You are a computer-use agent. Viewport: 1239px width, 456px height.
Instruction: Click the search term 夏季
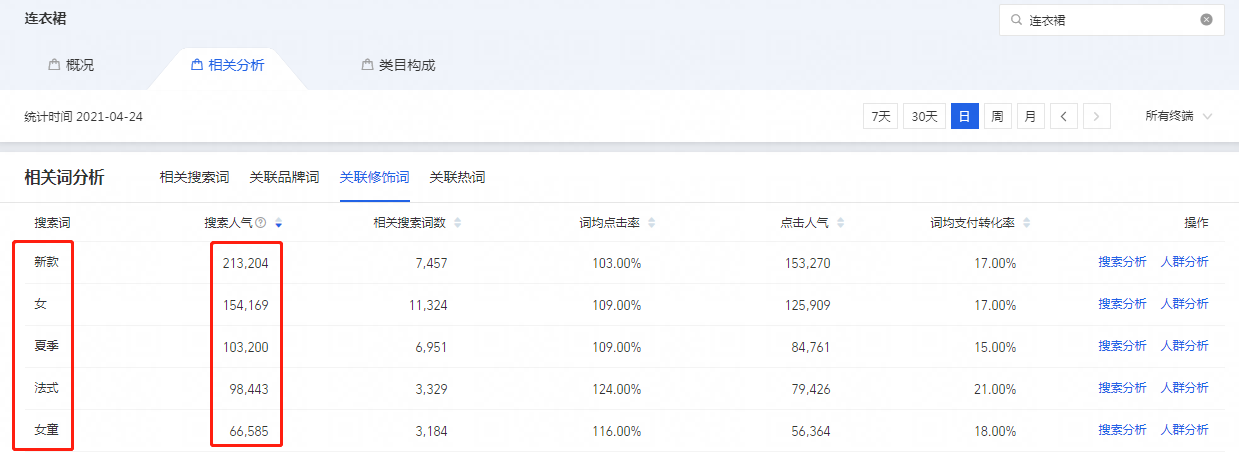[47, 346]
